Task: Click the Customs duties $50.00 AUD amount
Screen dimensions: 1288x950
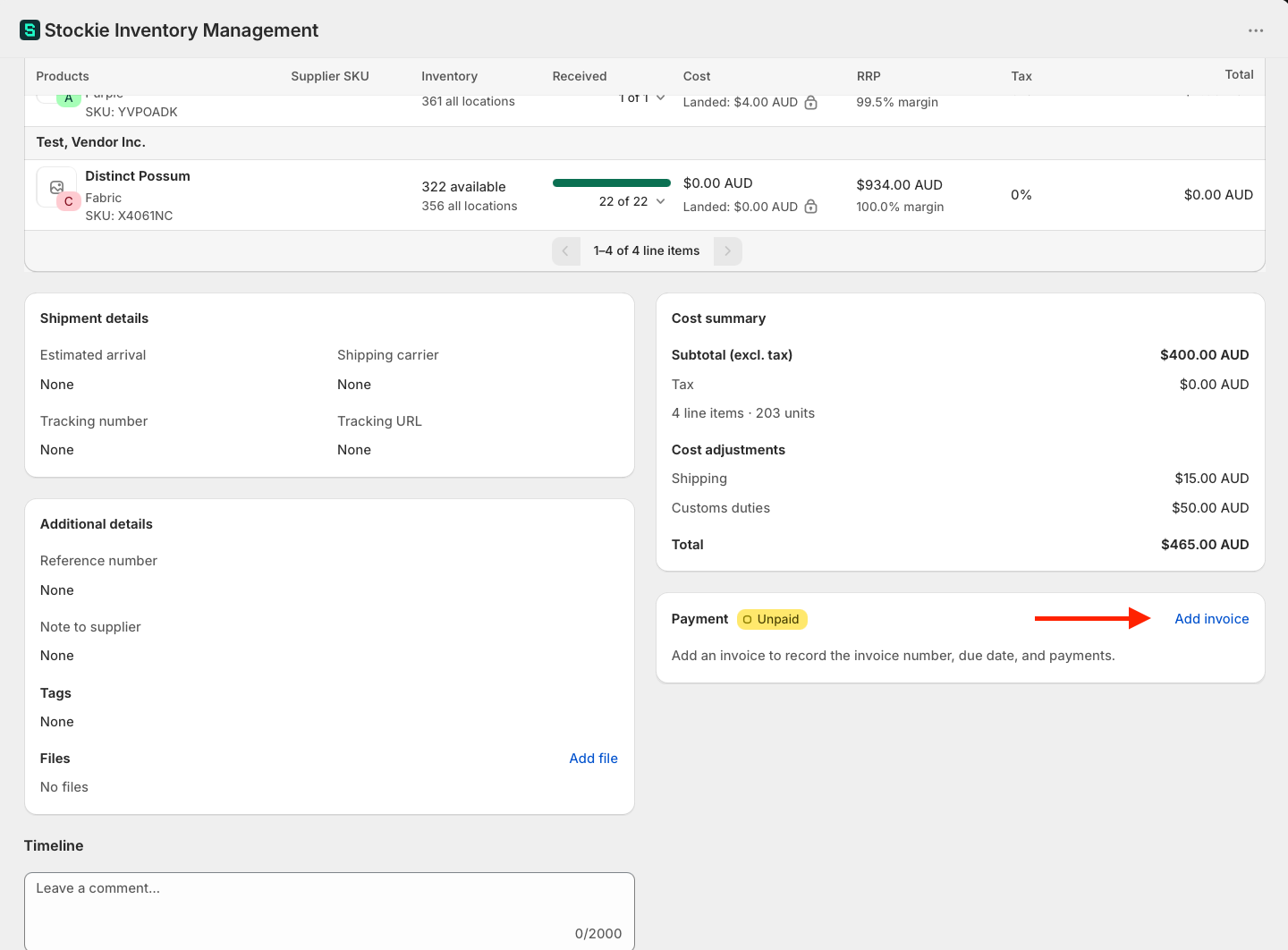Action: point(1210,508)
